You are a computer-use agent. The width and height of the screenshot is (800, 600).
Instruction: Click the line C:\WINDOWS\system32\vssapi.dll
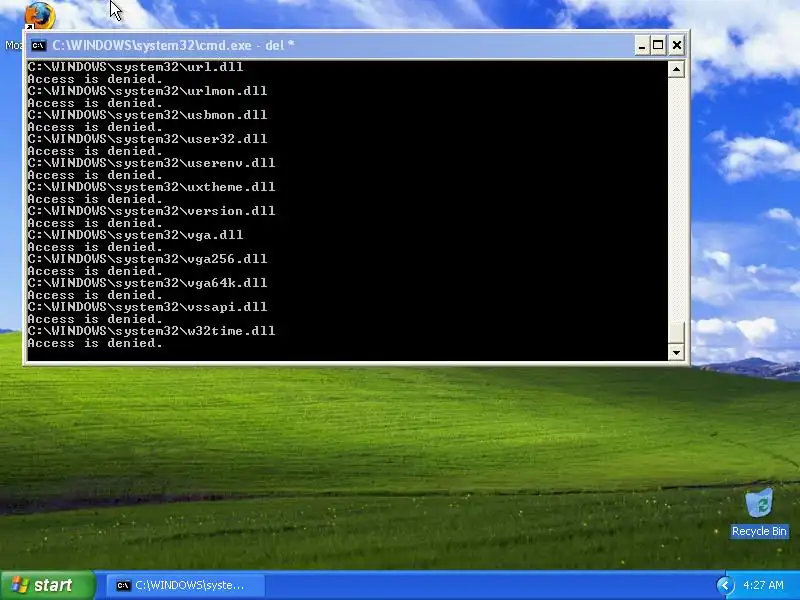tap(147, 307)
